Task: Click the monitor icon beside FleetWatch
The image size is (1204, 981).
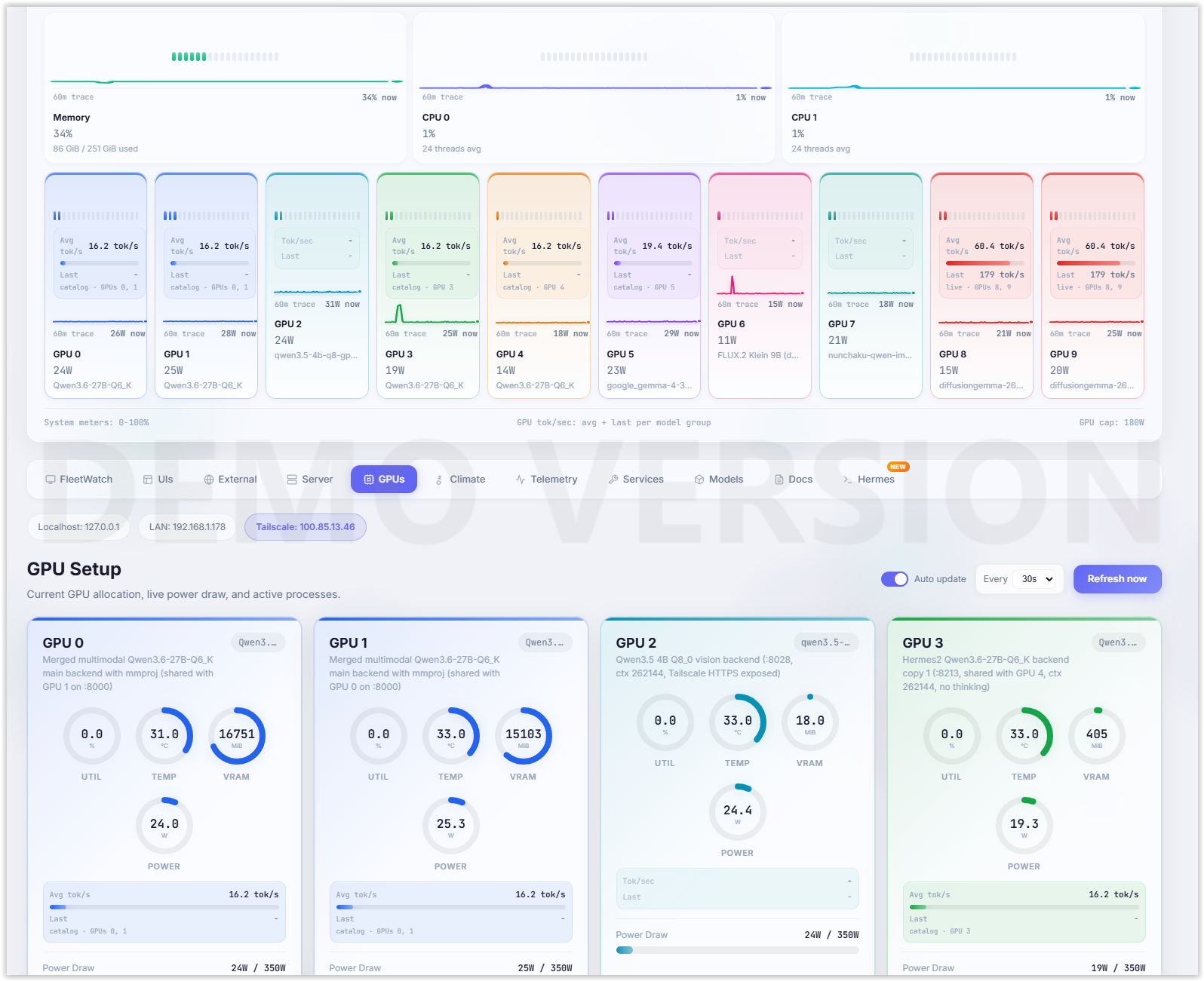Action: pos(51,480)
